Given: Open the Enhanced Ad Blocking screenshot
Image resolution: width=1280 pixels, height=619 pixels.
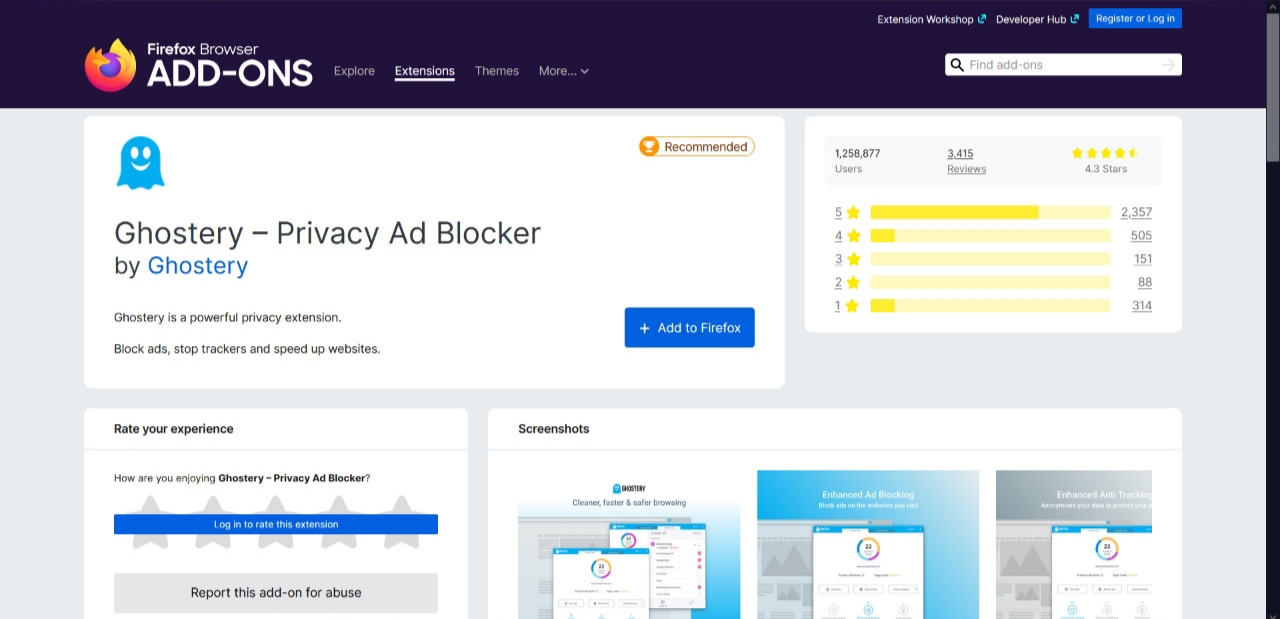Looking at the screenshot, I should click(x=868, y=544).
